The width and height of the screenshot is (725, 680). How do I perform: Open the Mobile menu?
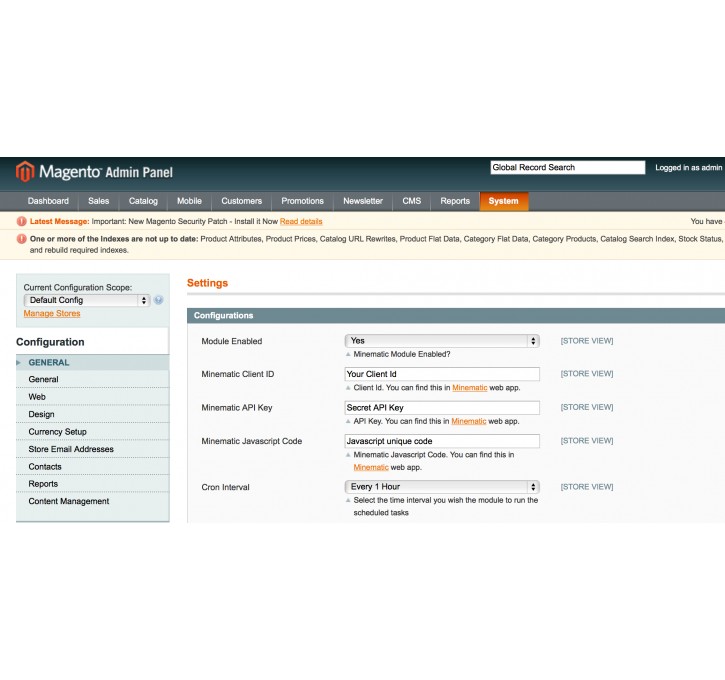(189, 201)
